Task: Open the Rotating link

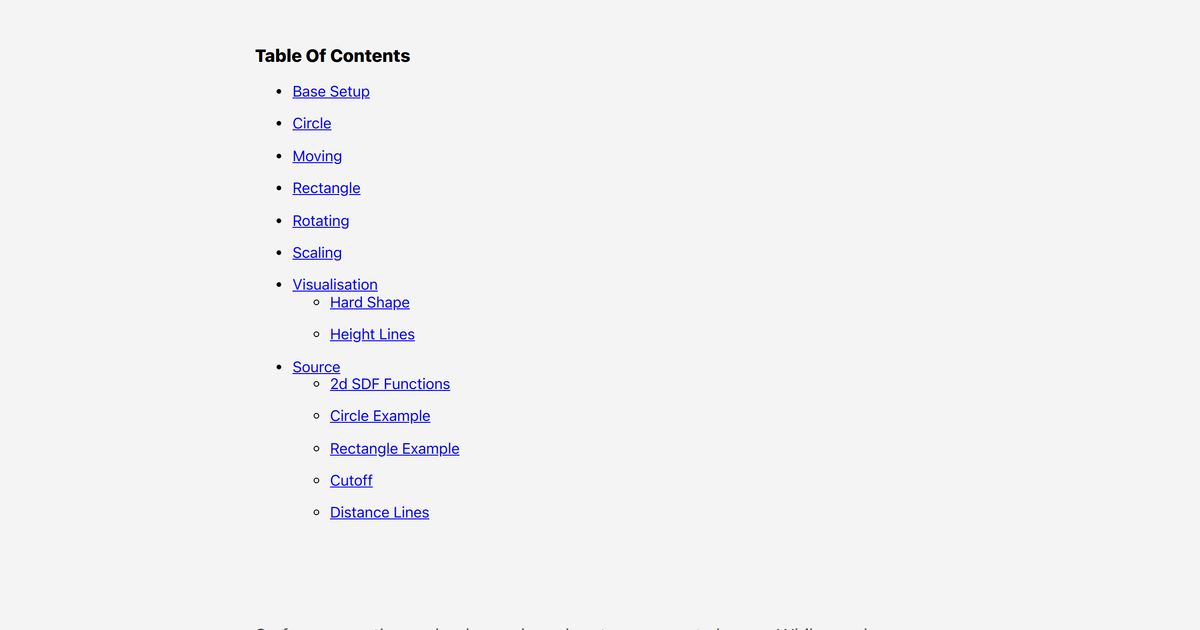Action: click(x=321, y=221)
